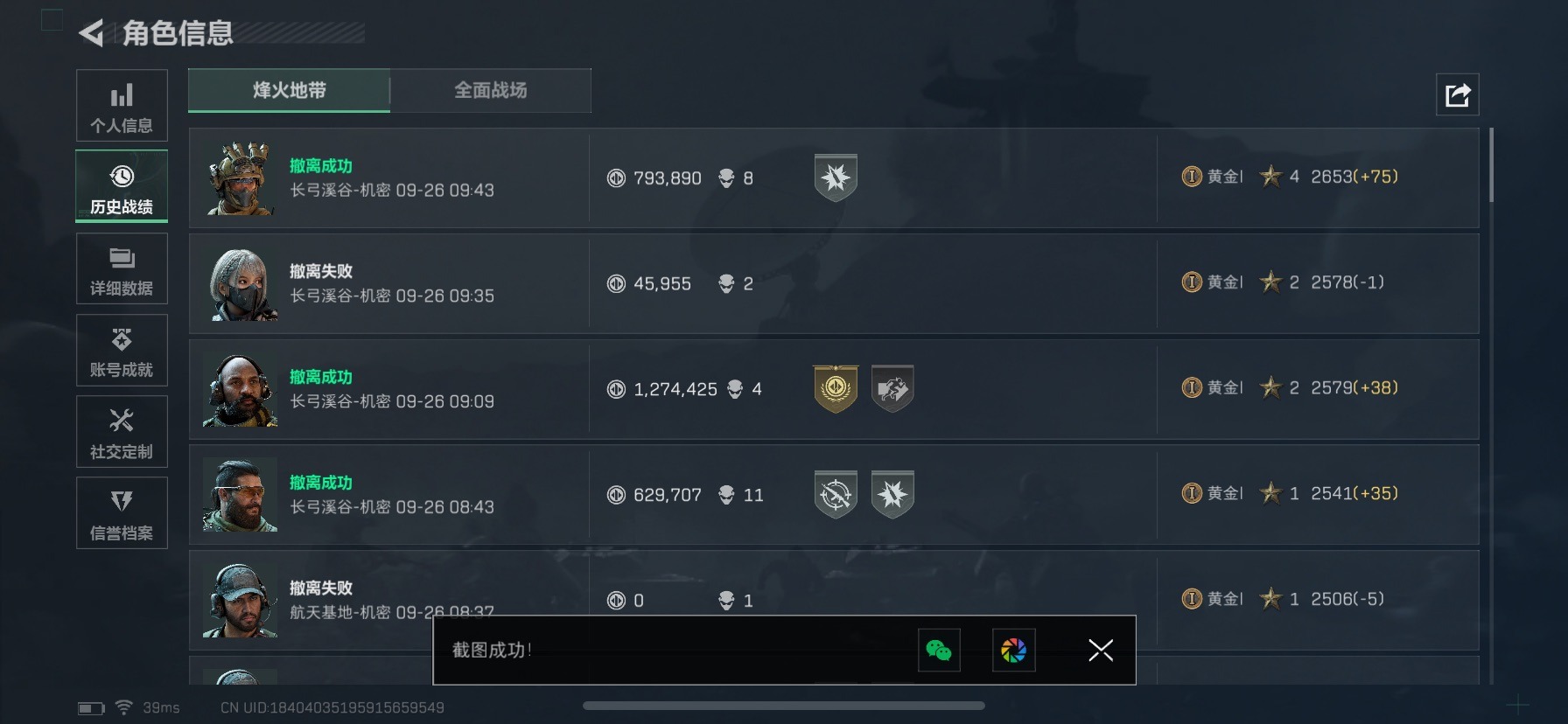The width and height of the screenshot is (1568, 724).
Task: Open failed extraction match at 09-26 09:35
Action: (833, 283)
